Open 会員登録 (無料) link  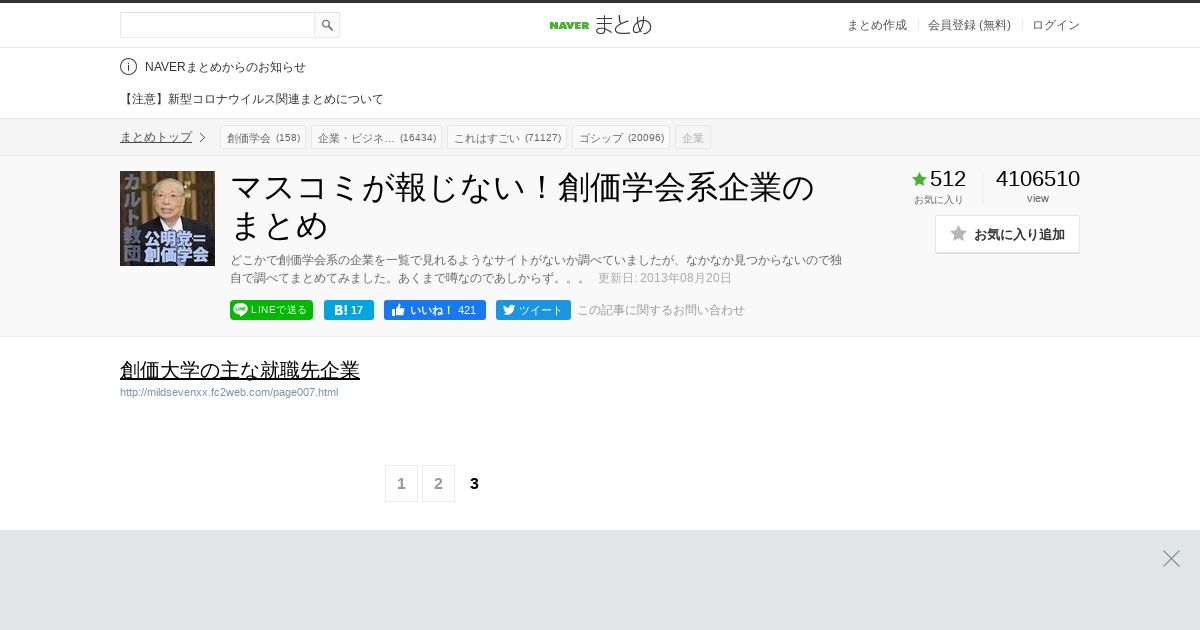(x=969, y=25)
